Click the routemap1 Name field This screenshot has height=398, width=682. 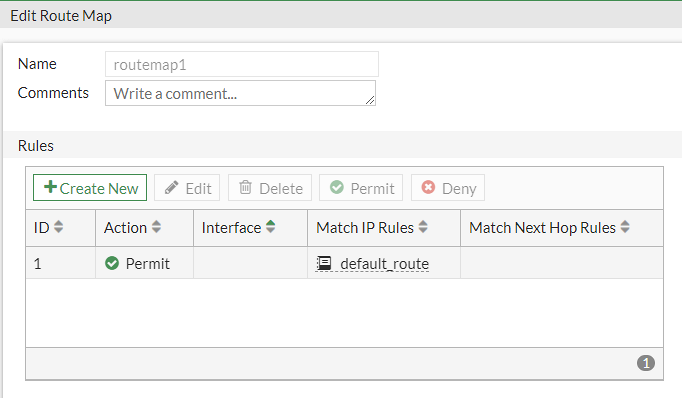(242, 64)
